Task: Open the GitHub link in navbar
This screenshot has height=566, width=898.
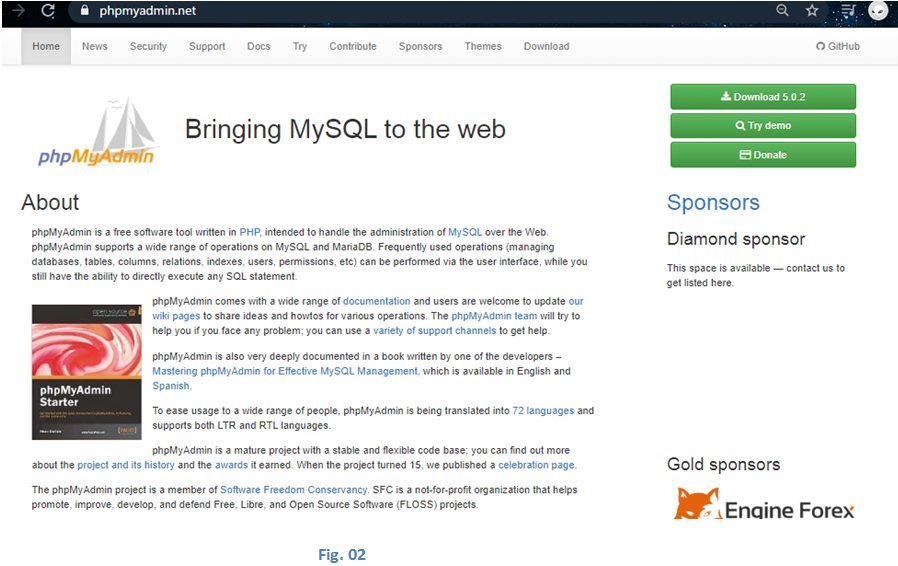Action: 837,46
